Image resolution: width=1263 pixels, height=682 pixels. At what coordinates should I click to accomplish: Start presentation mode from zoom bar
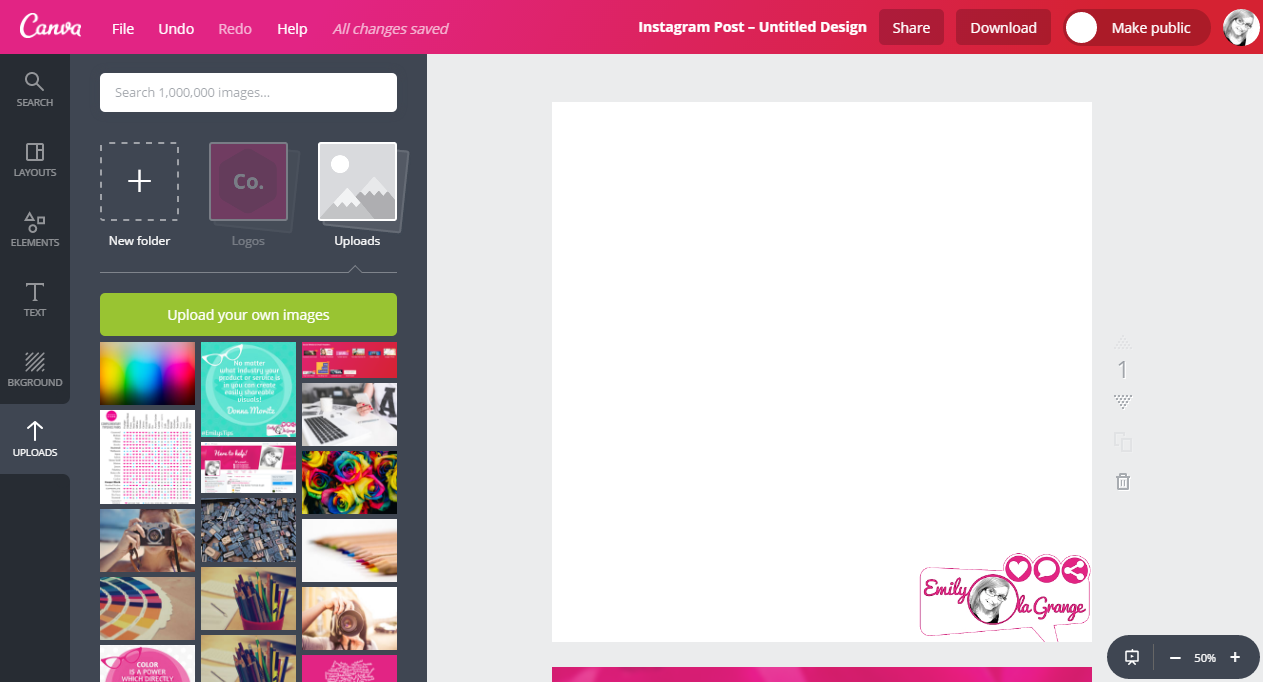pos(1132,657)
